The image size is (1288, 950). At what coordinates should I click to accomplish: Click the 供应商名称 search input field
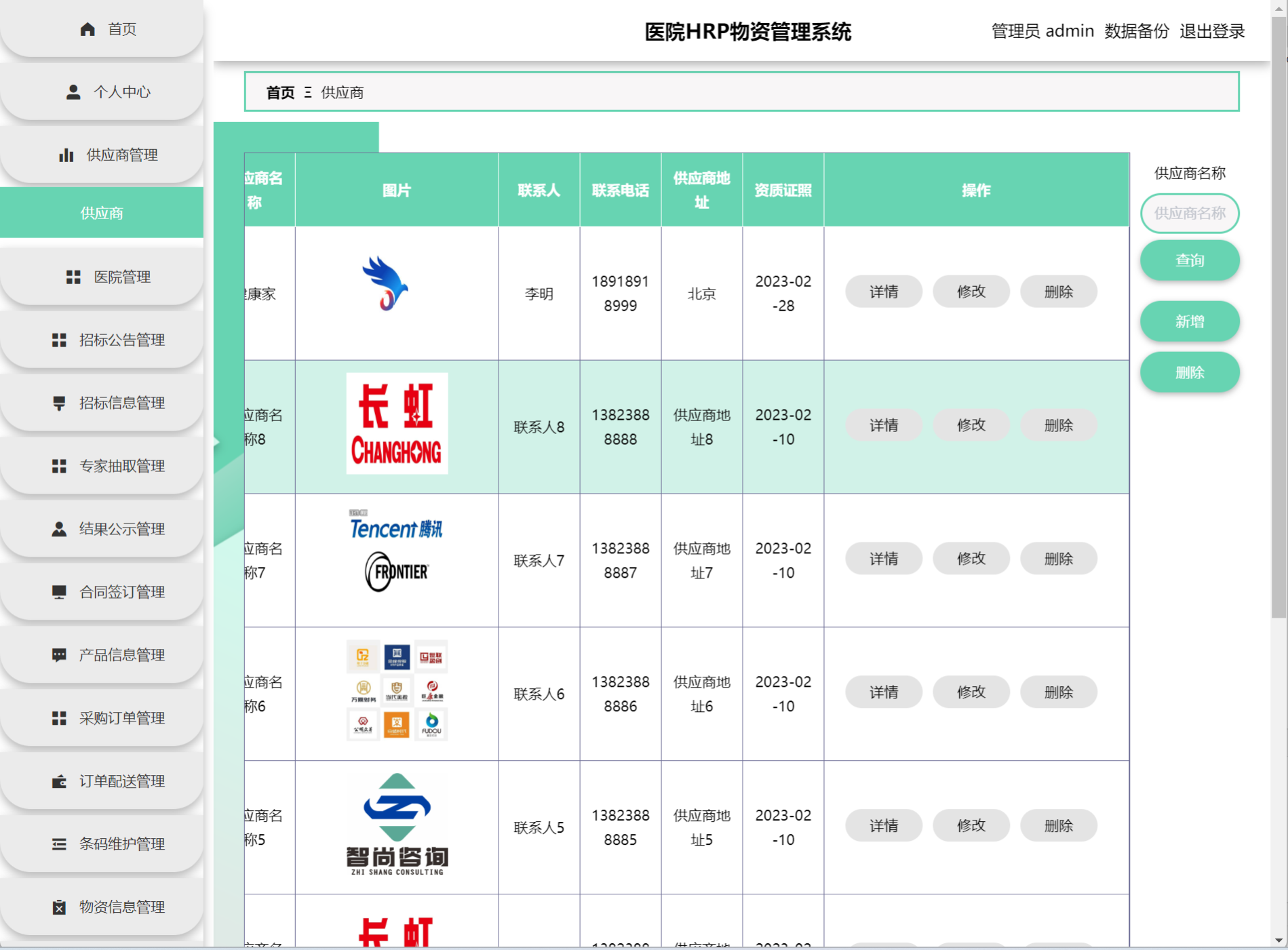click(1190, 214)
